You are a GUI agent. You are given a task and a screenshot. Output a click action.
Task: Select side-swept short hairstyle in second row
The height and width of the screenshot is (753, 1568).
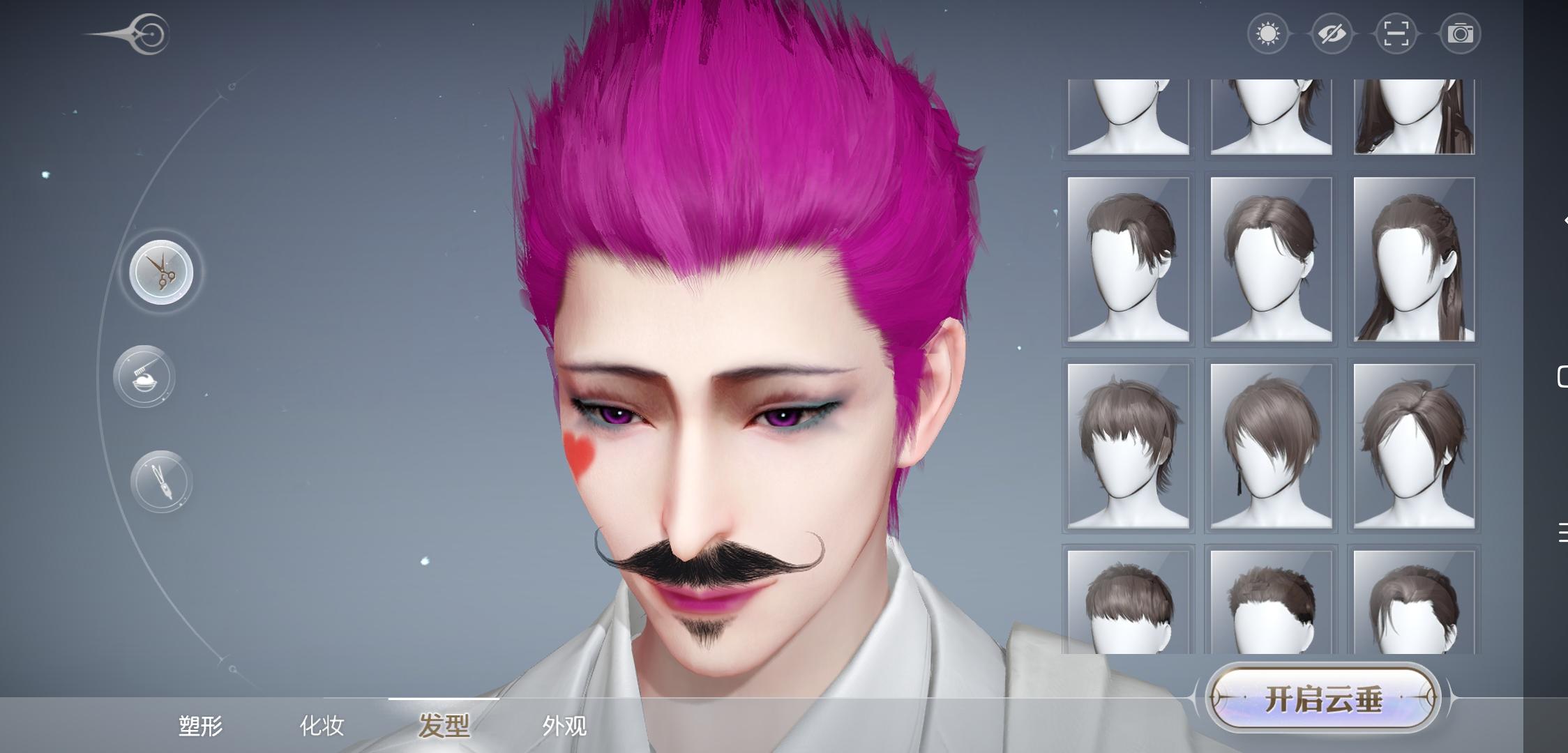point(1128,259)
